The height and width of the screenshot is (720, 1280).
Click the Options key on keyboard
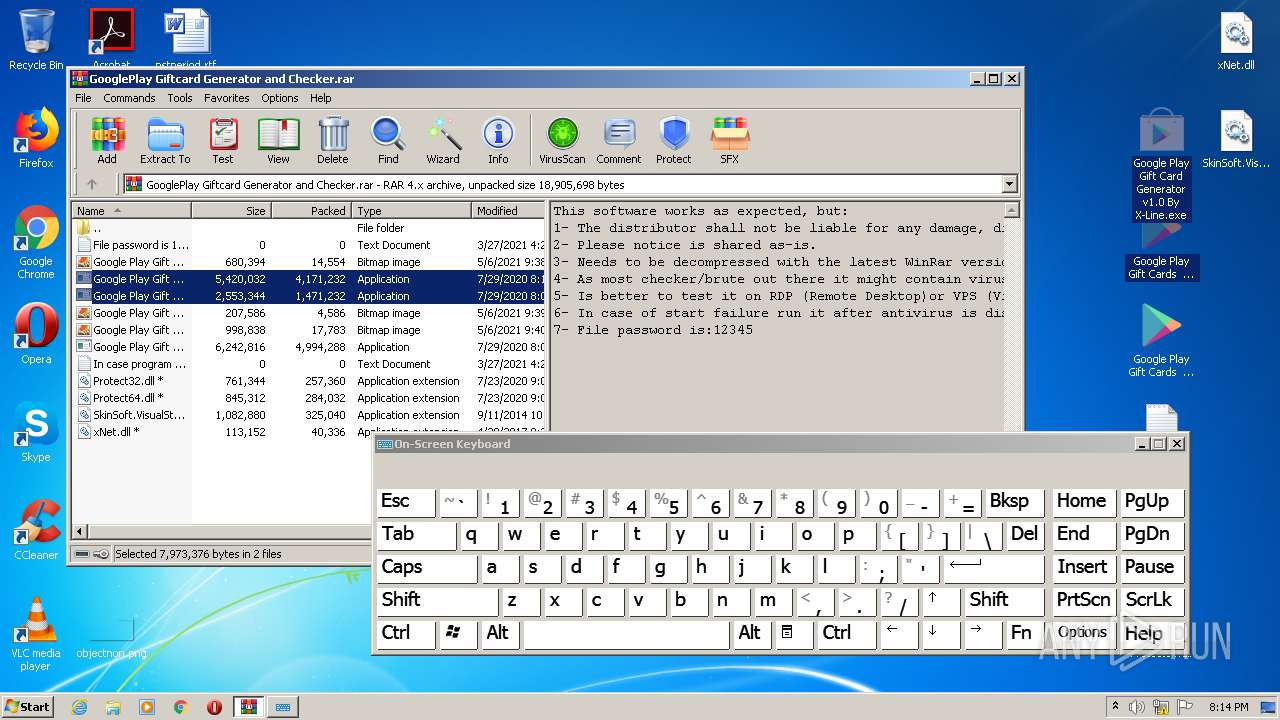[x=1084, y=634]
